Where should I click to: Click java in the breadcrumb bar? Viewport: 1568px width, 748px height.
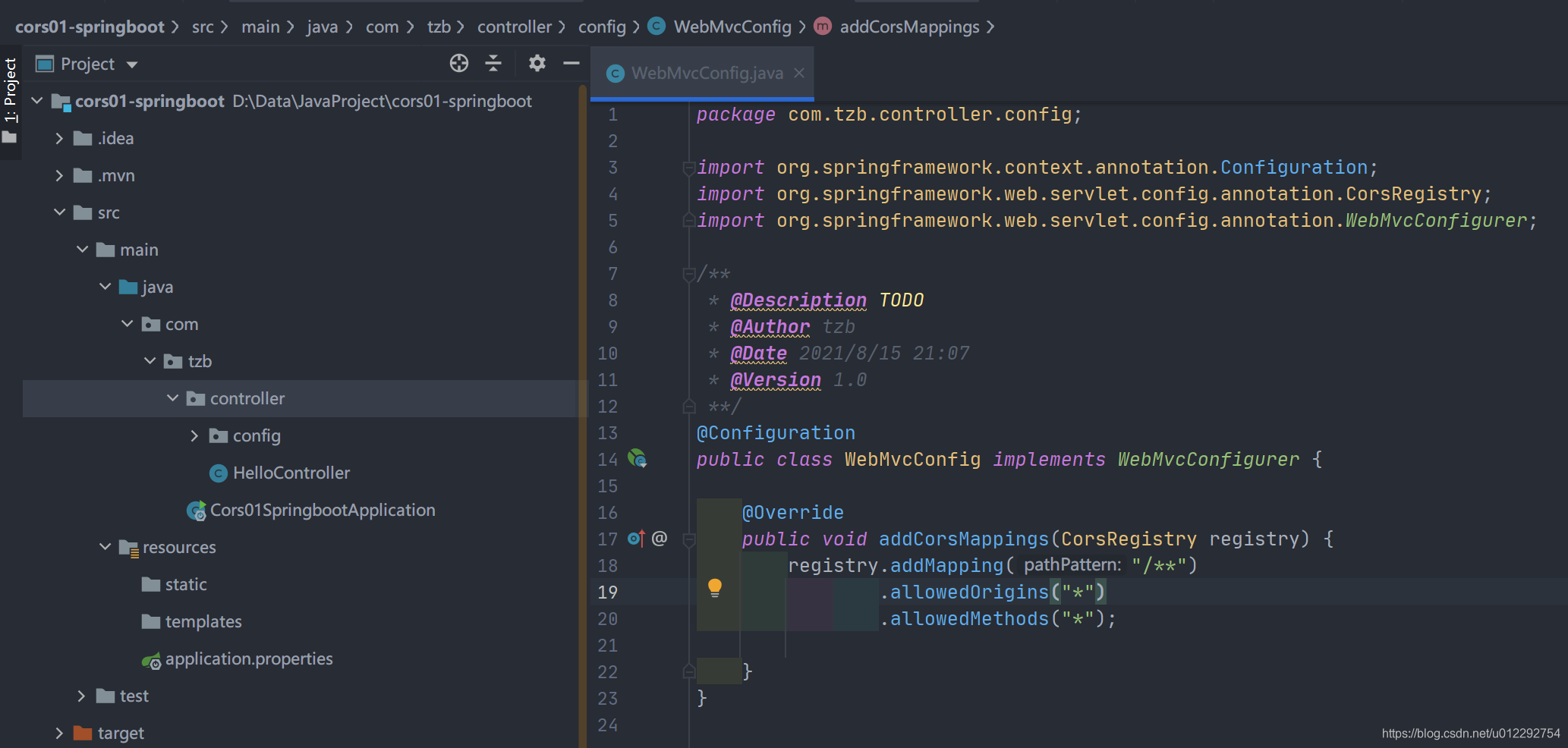323,27
